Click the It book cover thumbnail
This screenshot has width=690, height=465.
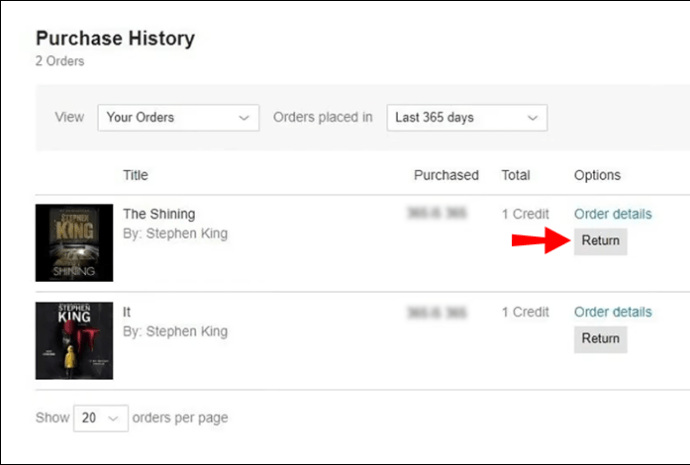coord(74,341)
